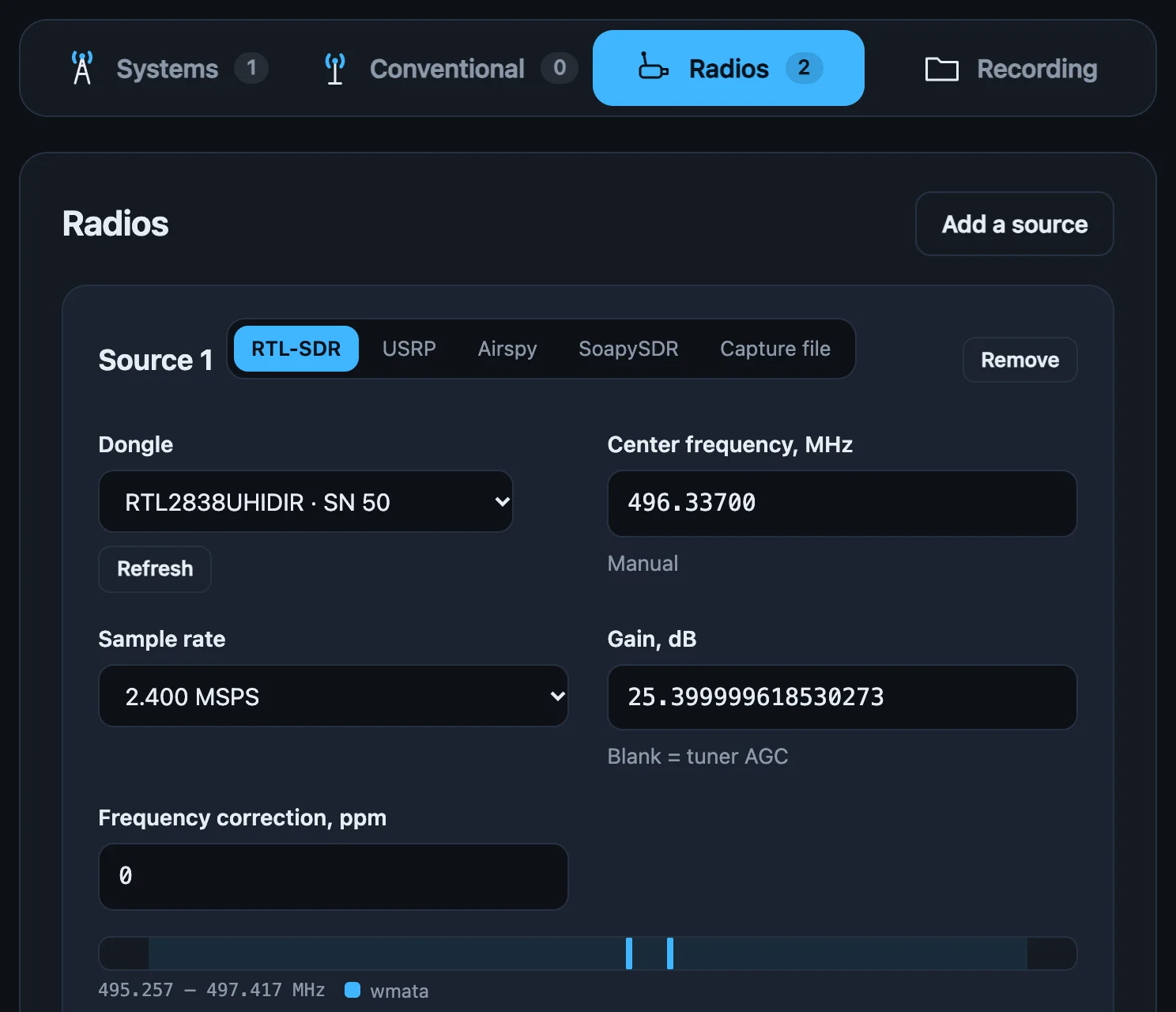Click the Source 1 heading

click(156, 361)
